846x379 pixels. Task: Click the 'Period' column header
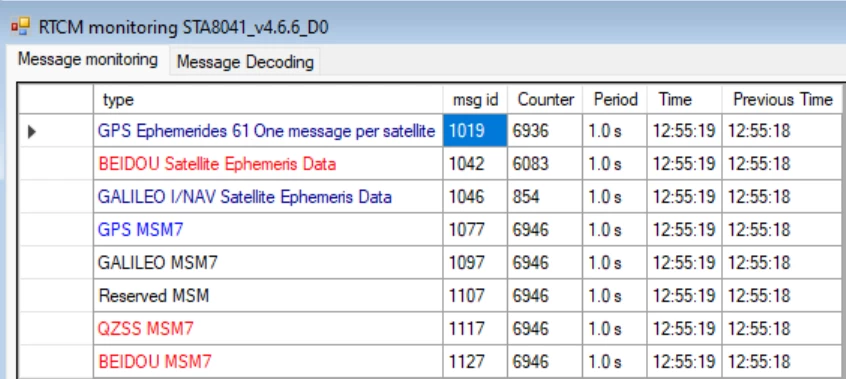coord(615,99)
